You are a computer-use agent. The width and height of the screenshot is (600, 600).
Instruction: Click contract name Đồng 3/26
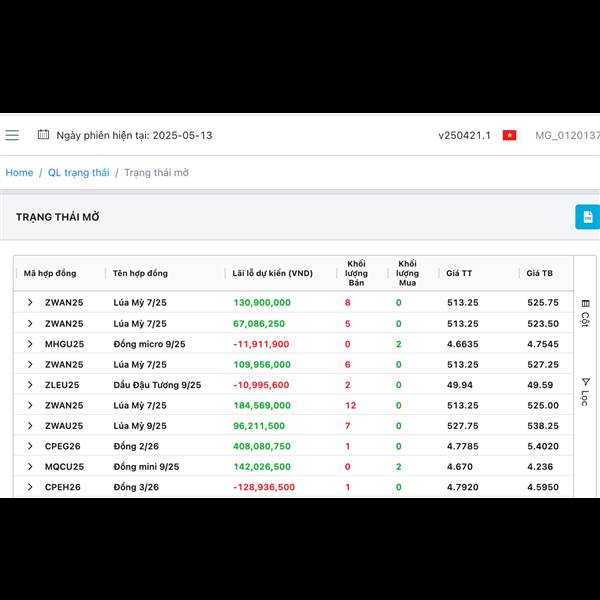(136, 487)
